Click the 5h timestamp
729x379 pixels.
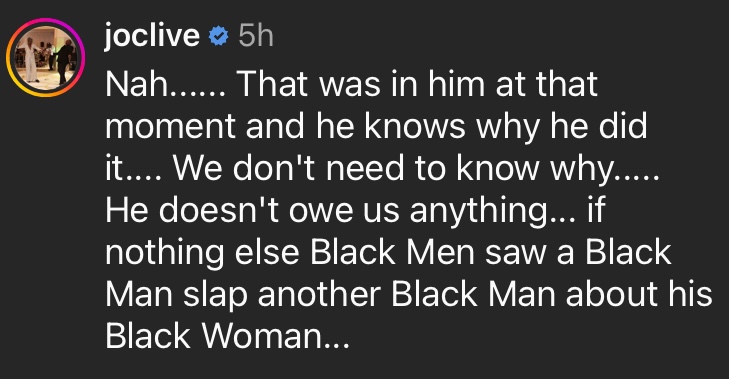(256, 36)
